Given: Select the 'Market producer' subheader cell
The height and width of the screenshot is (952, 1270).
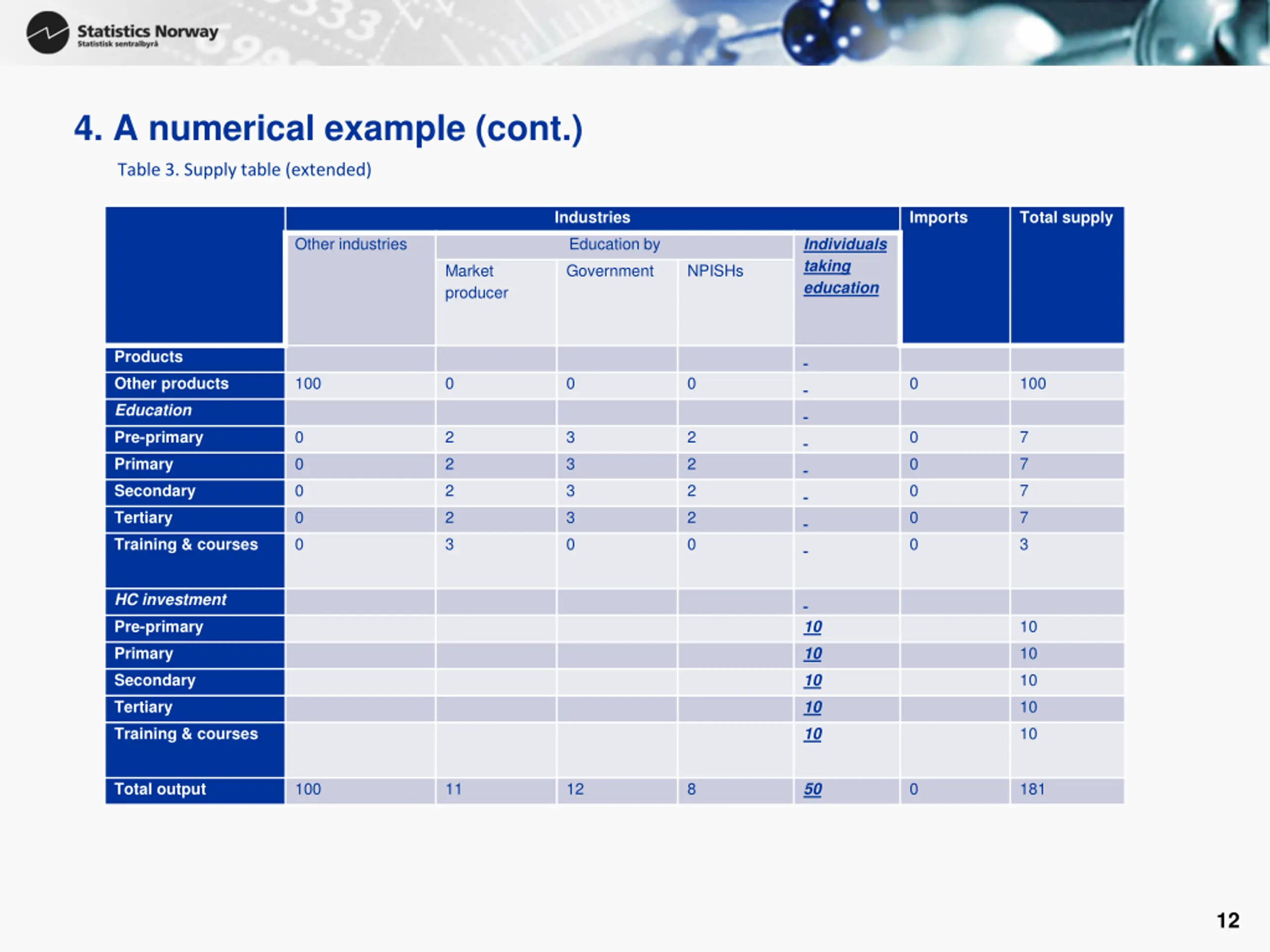Looking at the screenshot, I should click(x=496, y=302).
